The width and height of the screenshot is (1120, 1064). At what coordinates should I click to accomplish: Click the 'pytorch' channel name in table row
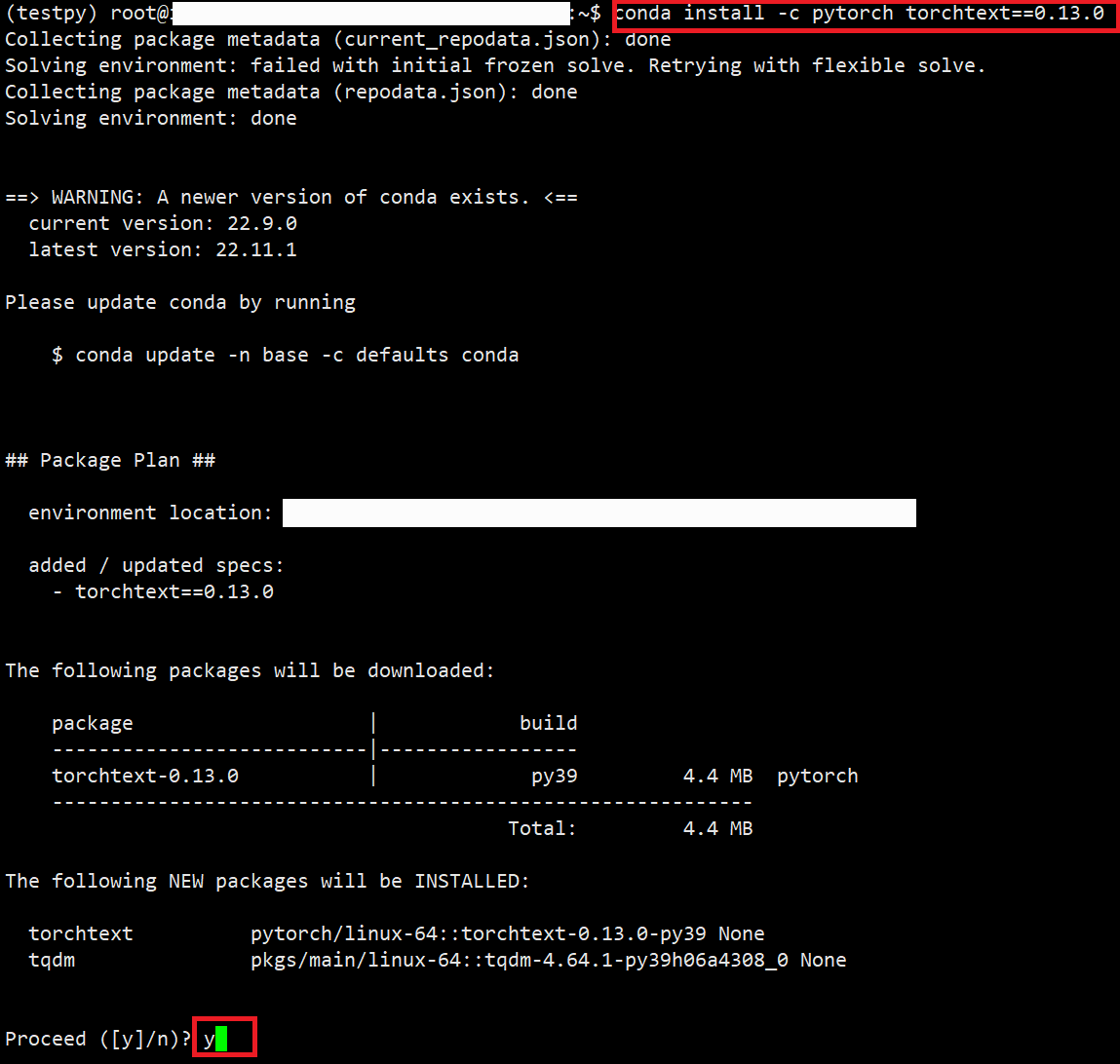818,777
